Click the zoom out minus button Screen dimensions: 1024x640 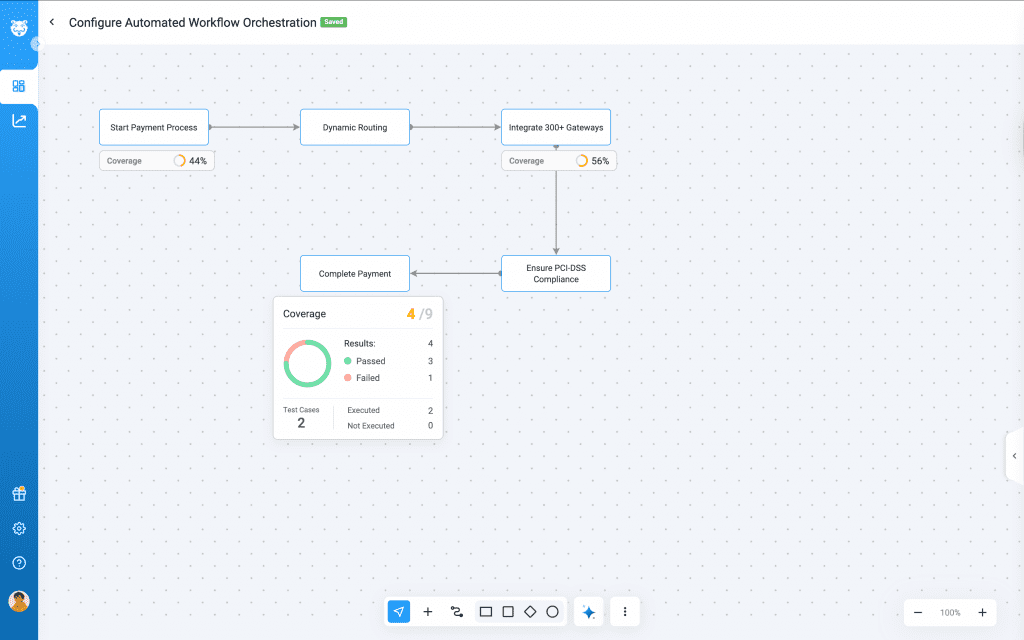[x=918, y=612]
